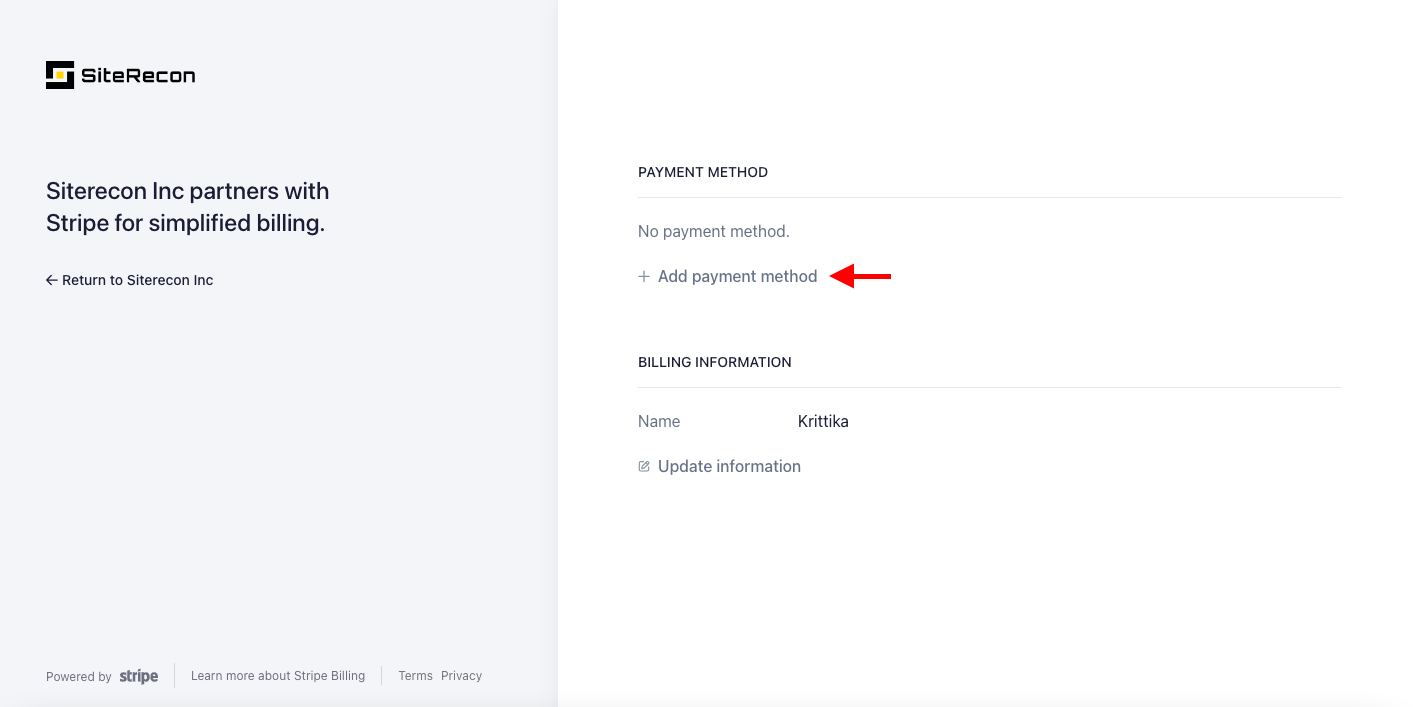Viewport: 1413px width, 707px height.
Task: Open the Privacy footer link
Action: 461,676
